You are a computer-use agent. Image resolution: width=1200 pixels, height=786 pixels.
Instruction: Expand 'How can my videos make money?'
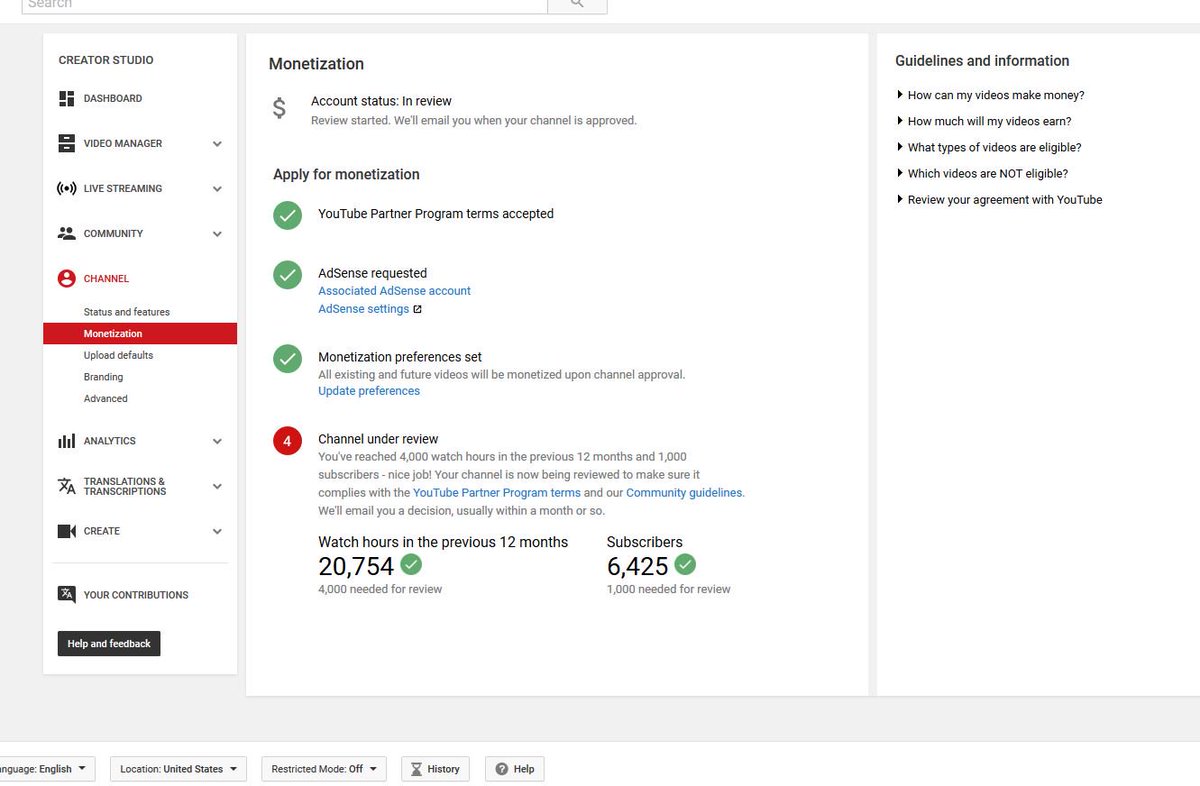click(990, 95)
